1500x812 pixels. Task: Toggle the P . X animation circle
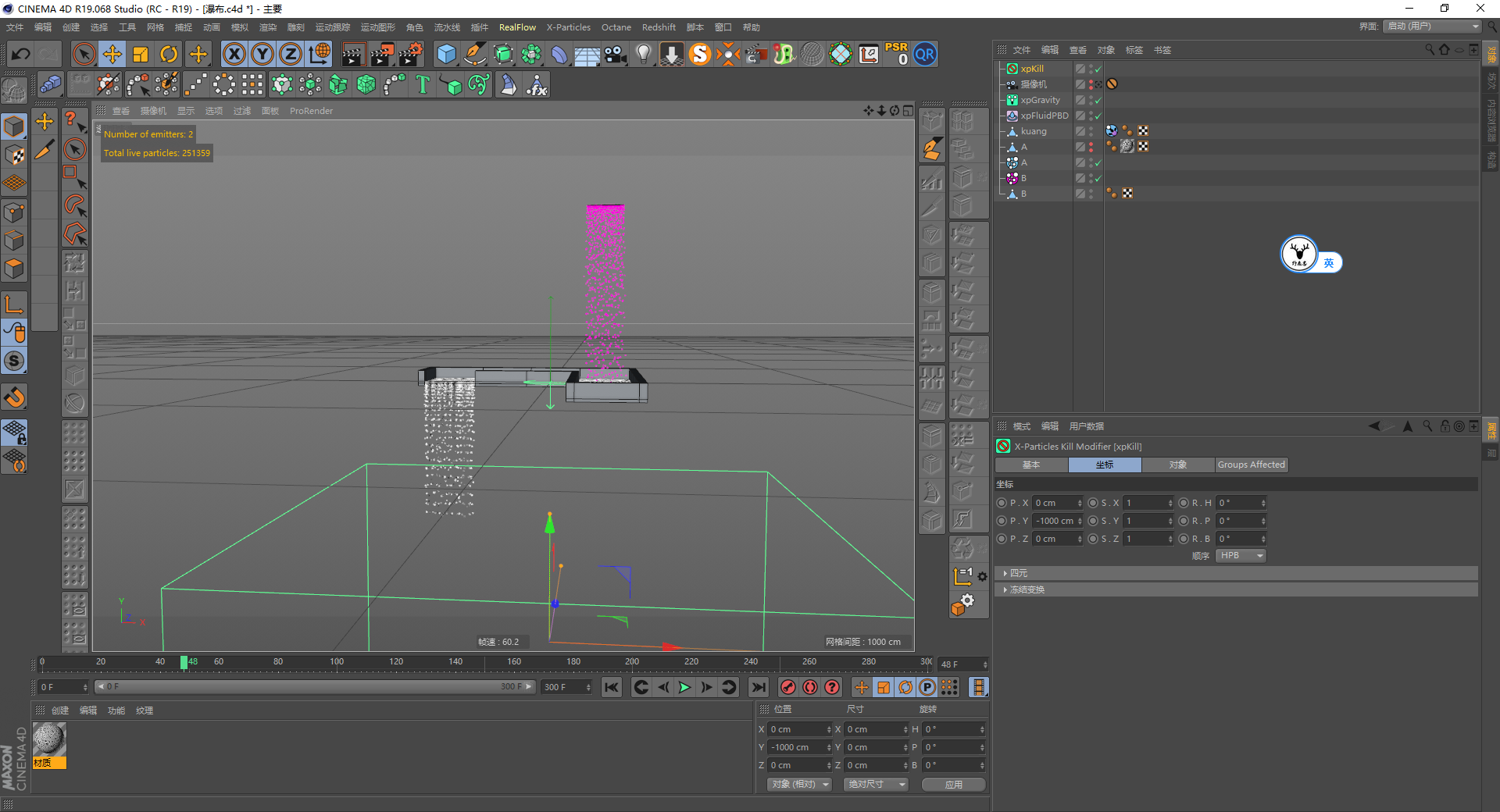coord(1002,503)
